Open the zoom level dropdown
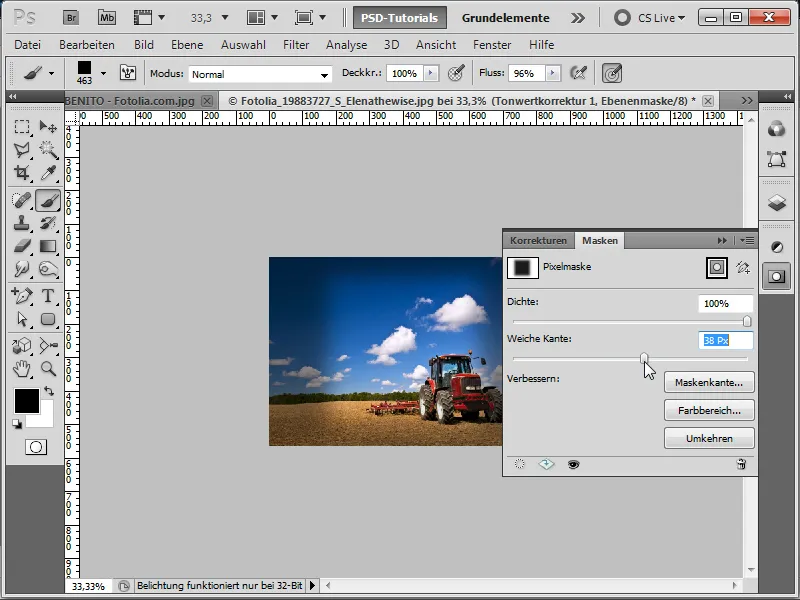 click(x=224, y=18)
